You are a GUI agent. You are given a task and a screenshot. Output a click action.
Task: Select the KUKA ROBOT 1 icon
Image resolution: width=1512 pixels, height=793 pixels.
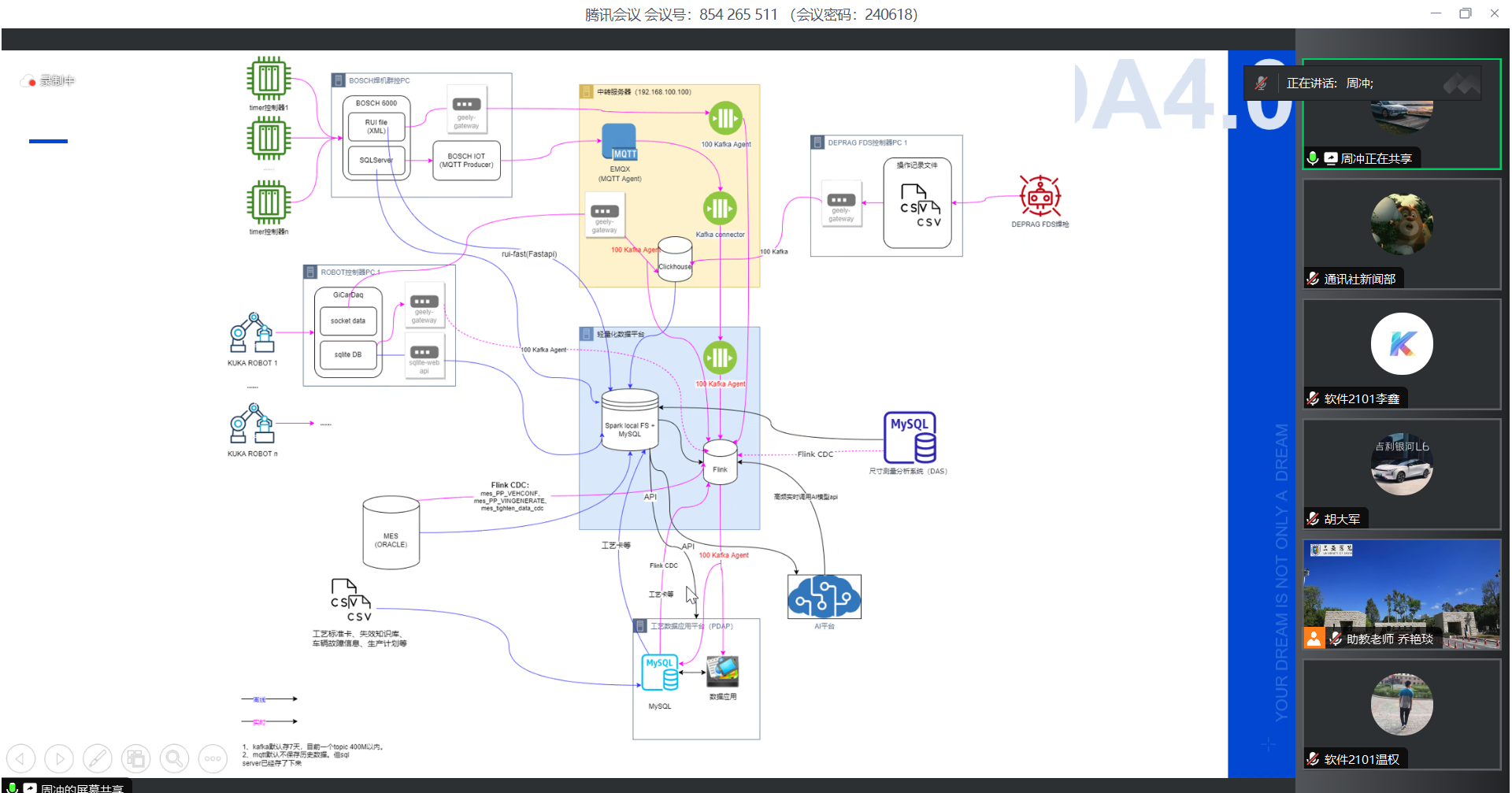(x=252, y=333)
